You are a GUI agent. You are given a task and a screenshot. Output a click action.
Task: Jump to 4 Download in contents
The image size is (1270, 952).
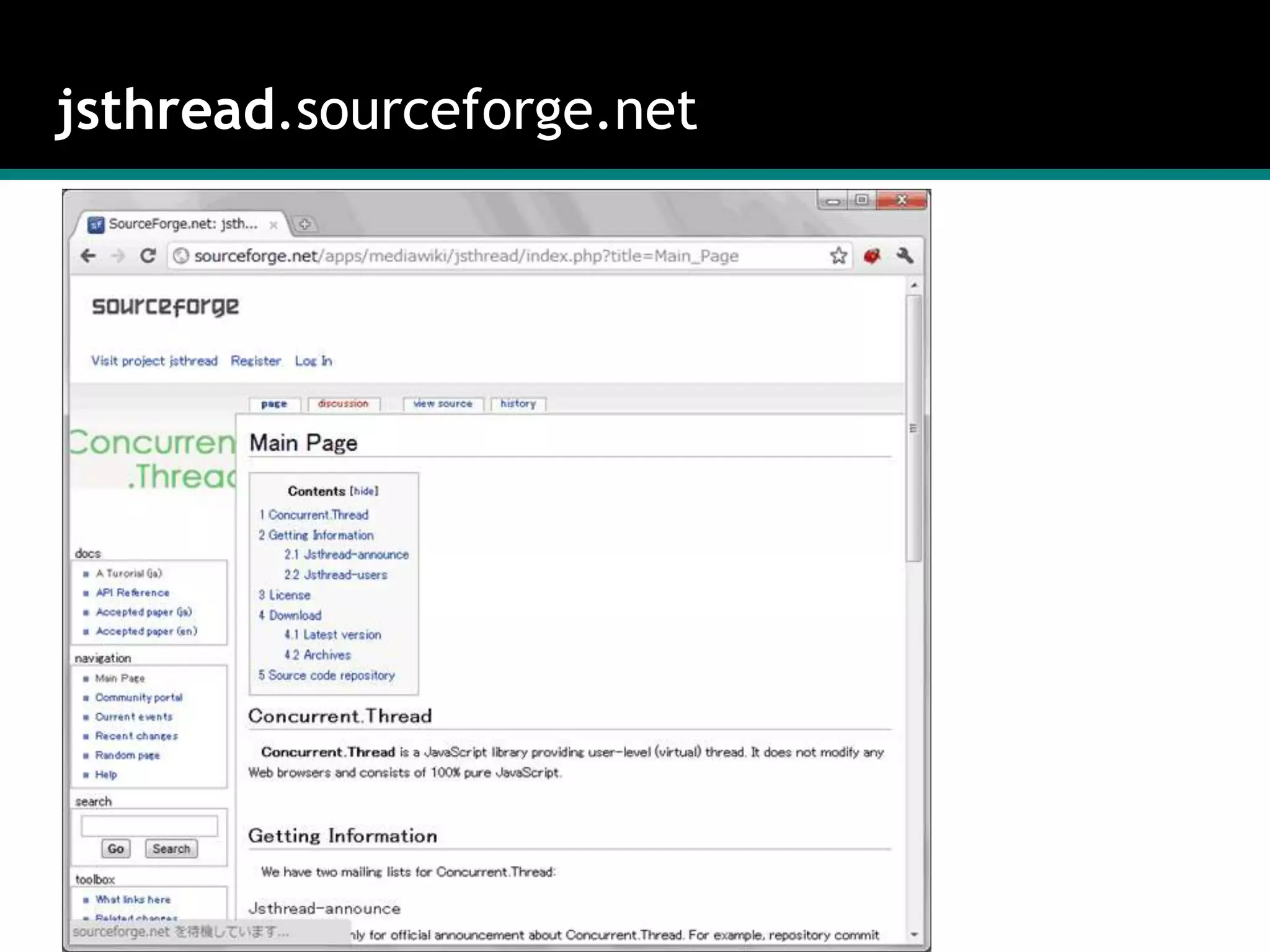[290, 615]
